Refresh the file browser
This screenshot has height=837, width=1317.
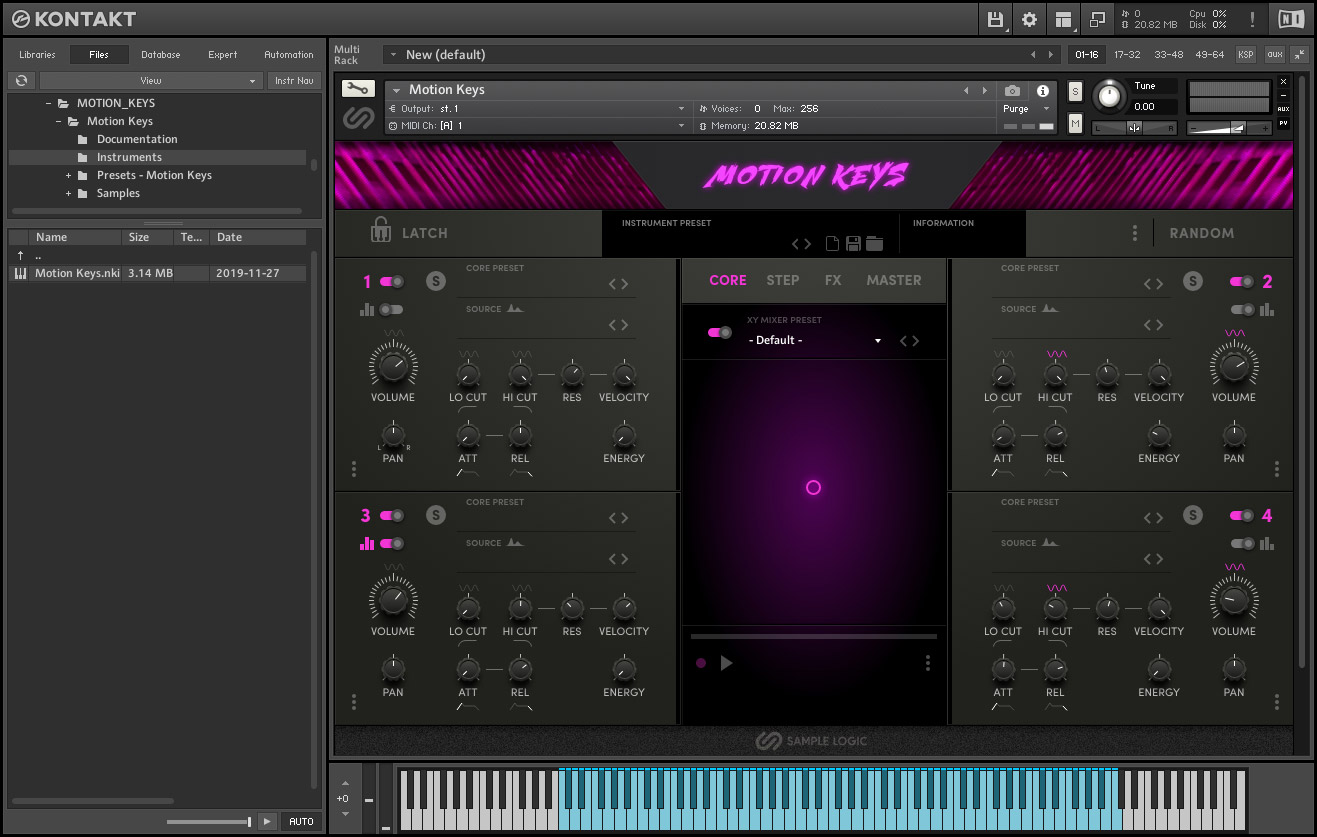point(21,80)
